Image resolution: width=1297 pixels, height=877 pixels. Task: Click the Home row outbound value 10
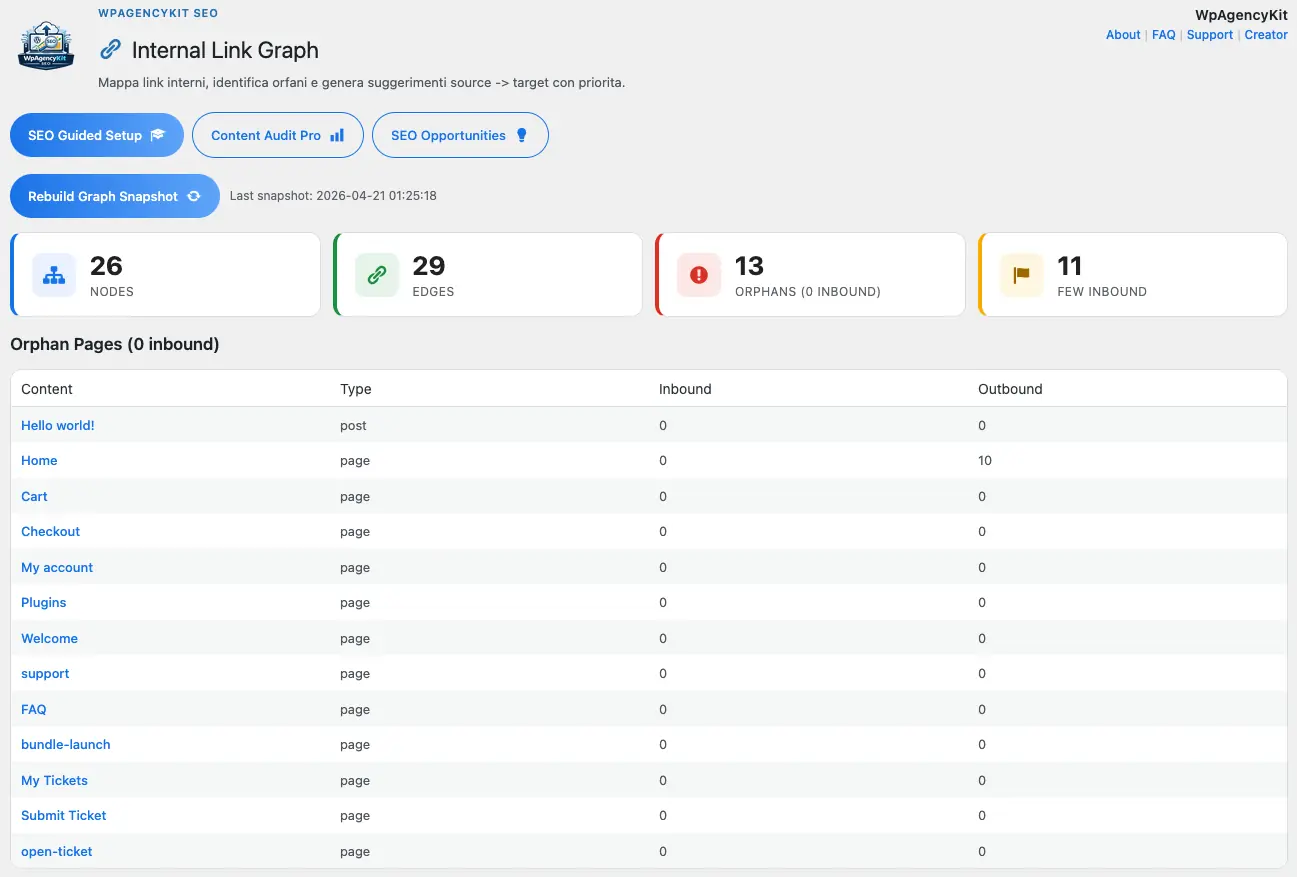pos(985,461)
